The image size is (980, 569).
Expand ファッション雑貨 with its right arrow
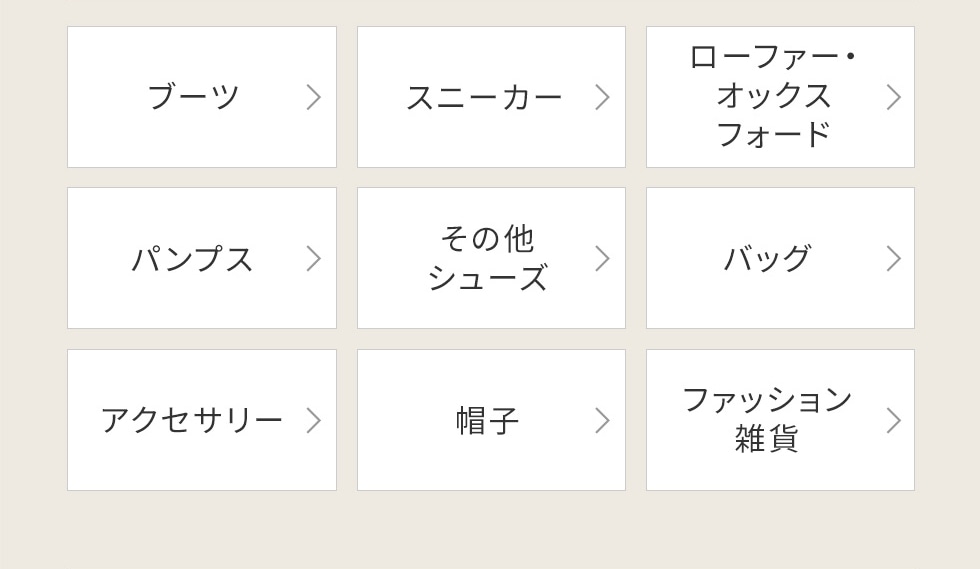tap(893, 420)
